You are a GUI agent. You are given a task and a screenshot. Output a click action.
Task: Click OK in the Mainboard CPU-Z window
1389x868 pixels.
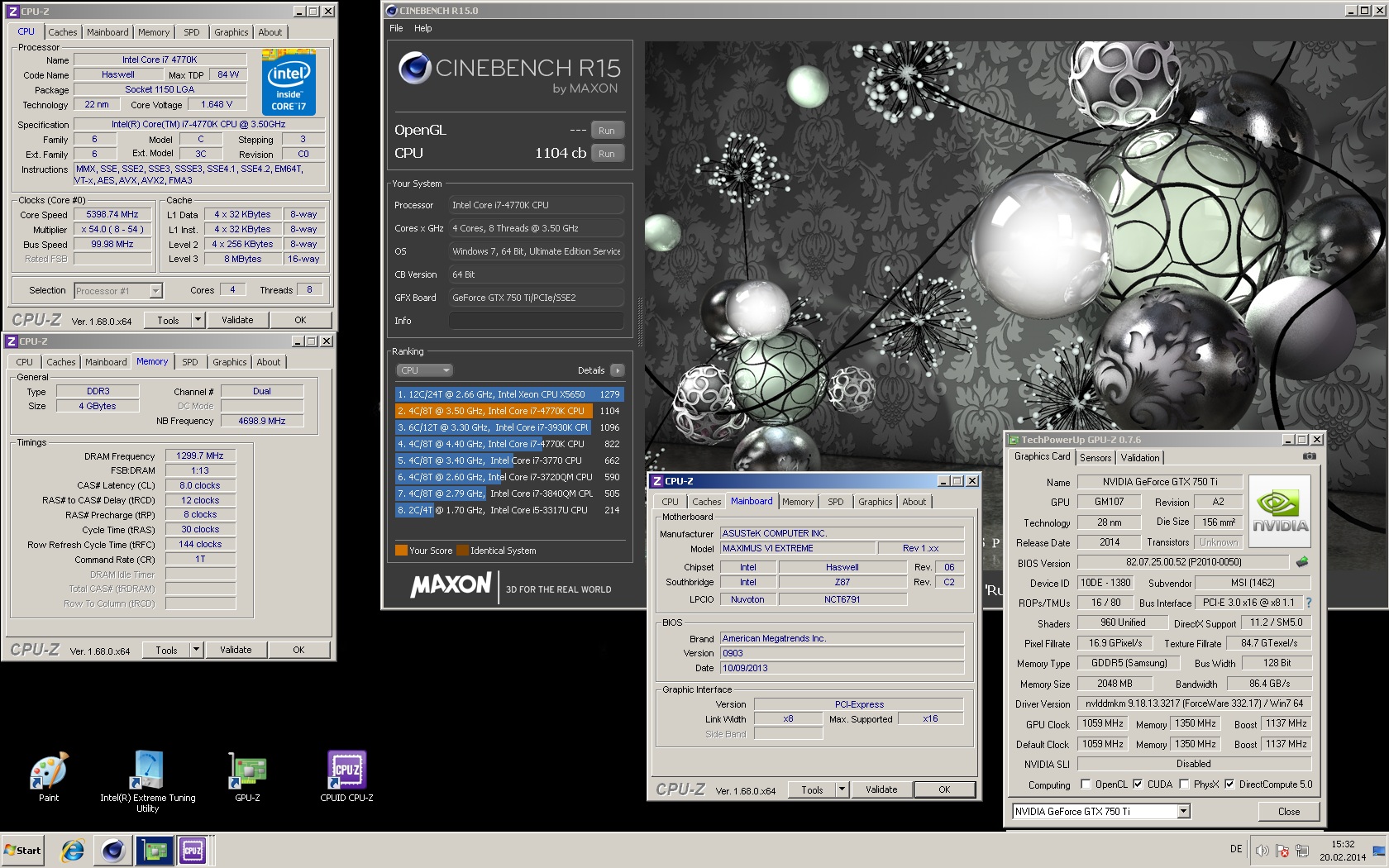pos(944,789)
